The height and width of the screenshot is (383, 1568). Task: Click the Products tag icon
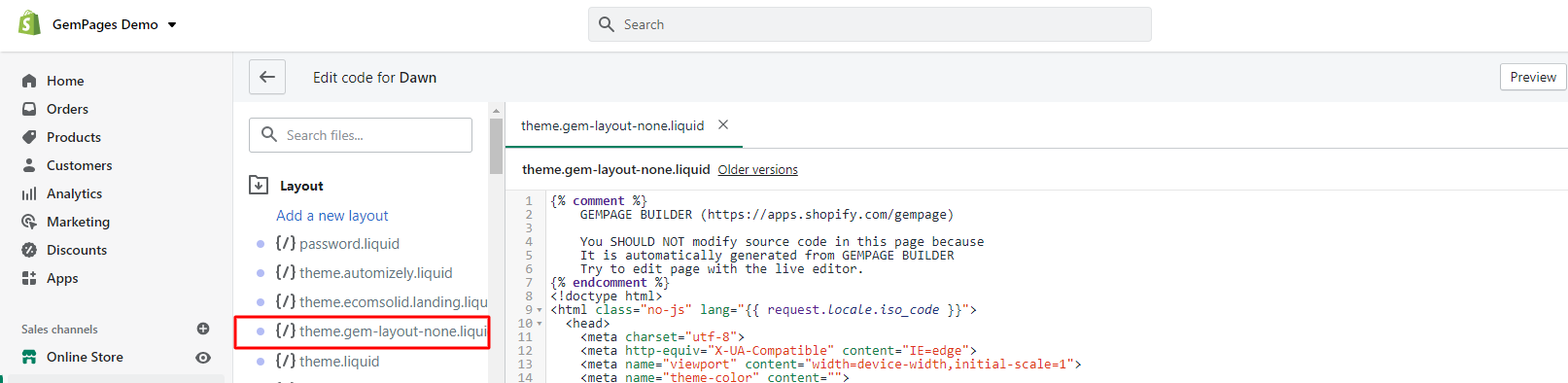(x=29, y=137)
